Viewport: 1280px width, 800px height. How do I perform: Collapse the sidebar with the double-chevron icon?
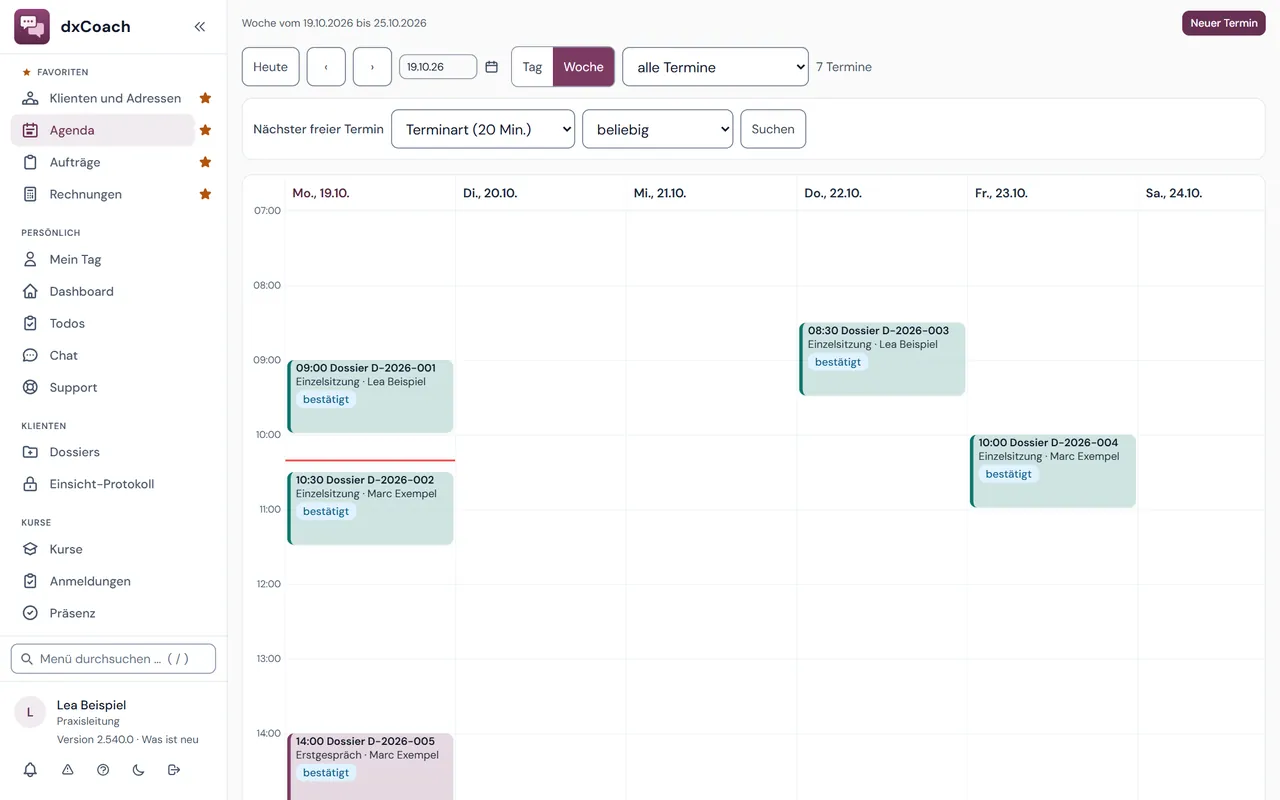(200, 27)
